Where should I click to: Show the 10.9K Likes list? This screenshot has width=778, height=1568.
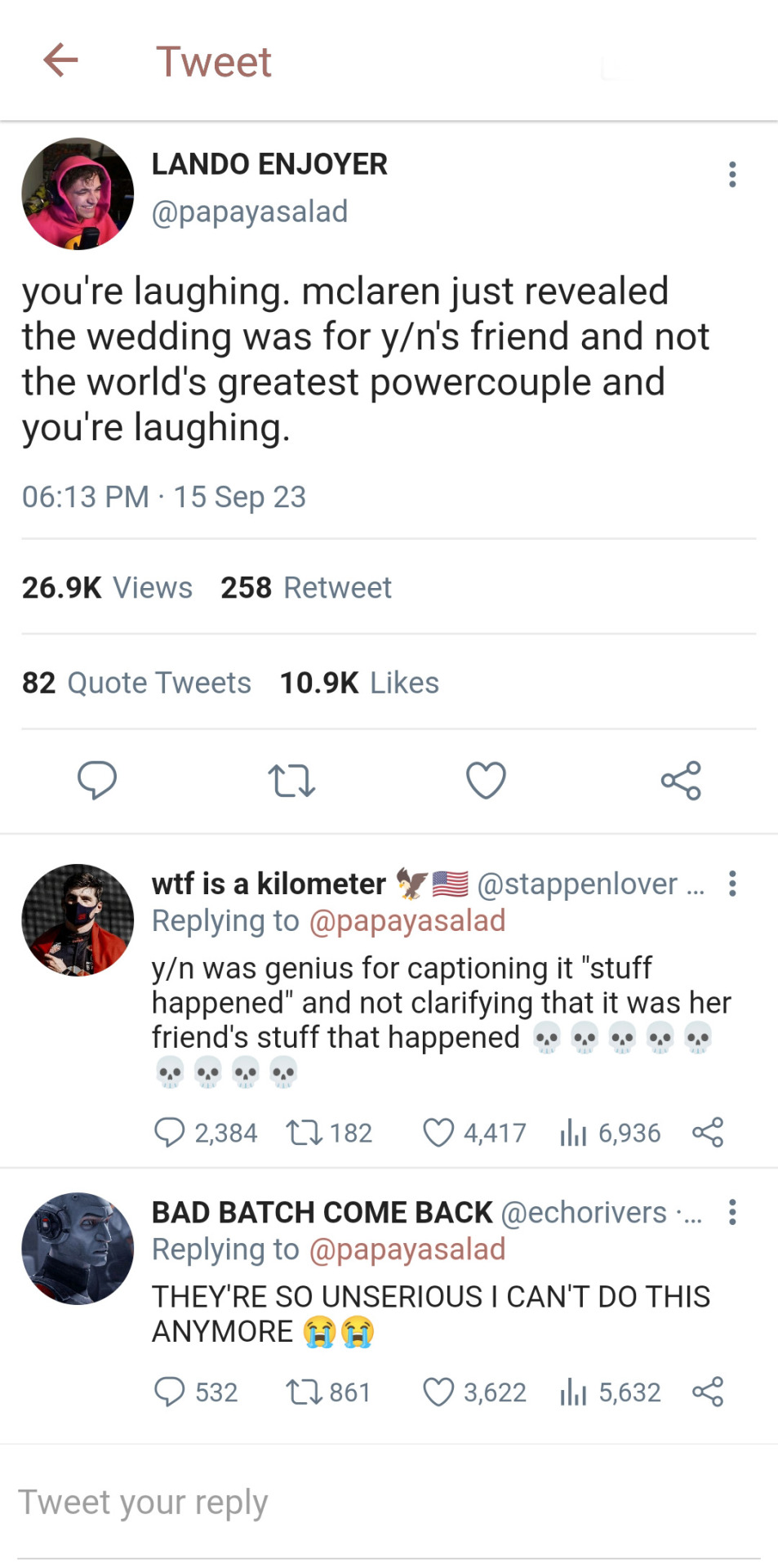coord(359,683)
